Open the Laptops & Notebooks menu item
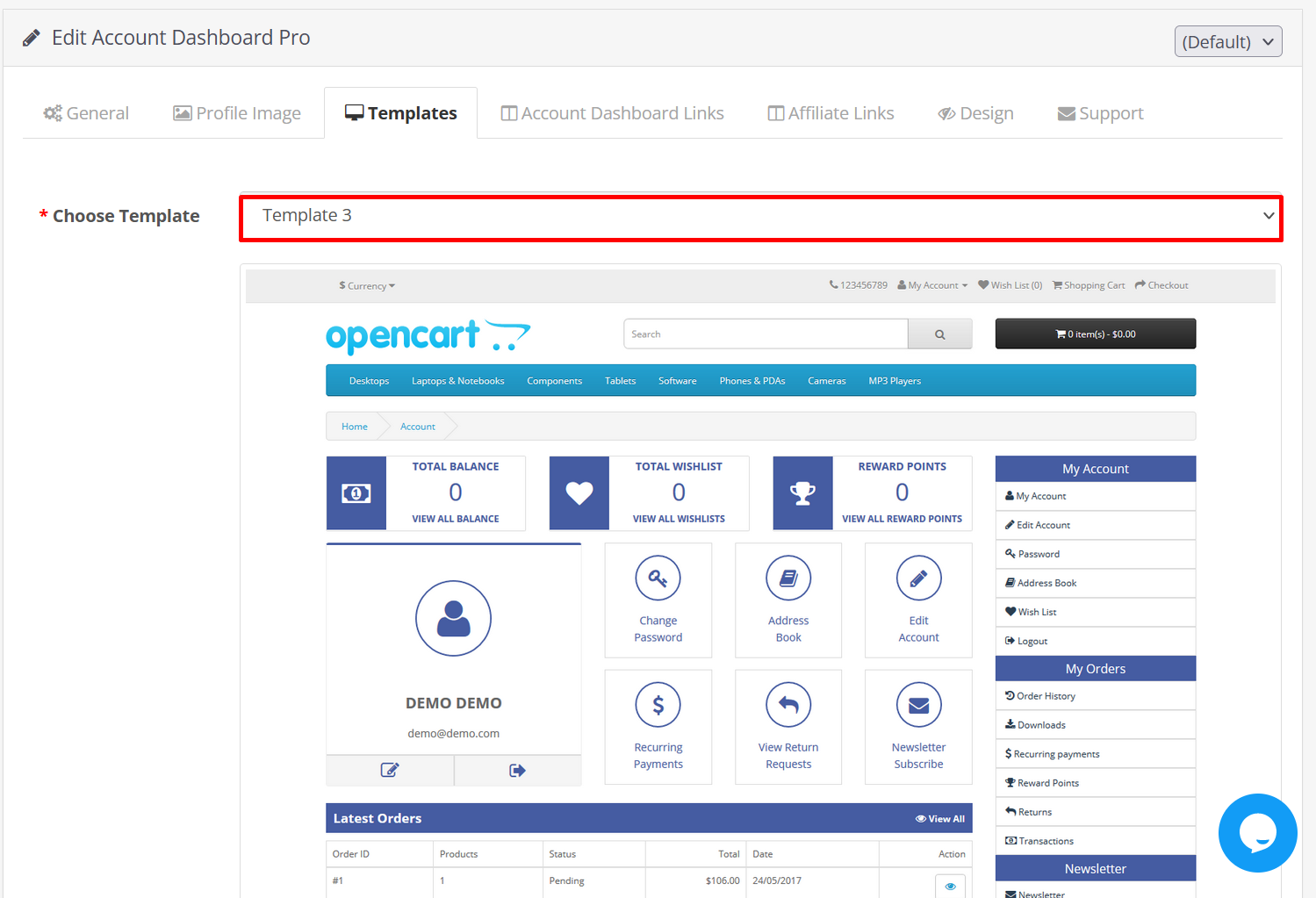The width and height of the screenshot is (1316, 898). pos(457,381)
